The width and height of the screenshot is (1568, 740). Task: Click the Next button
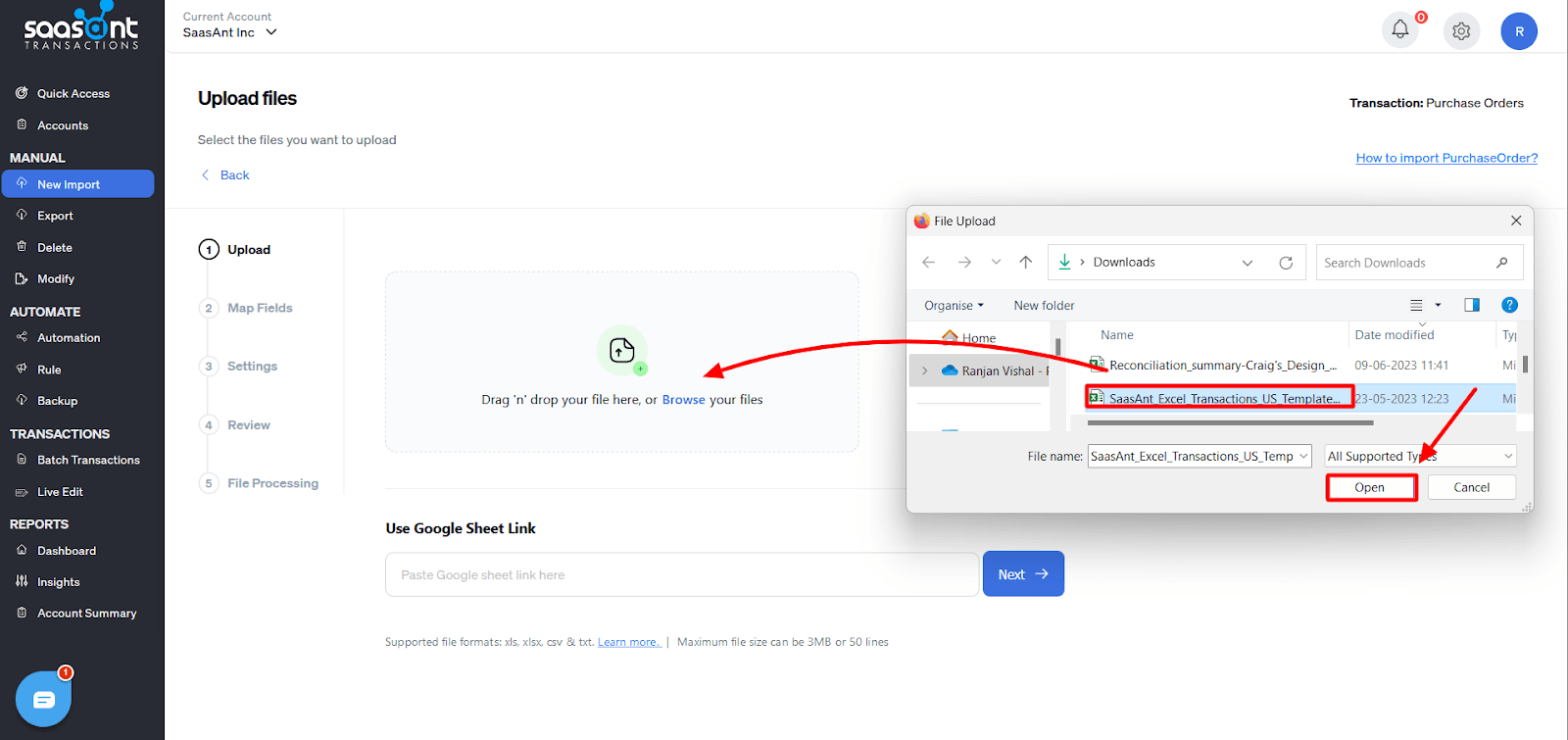click(x=1023, y=574)
